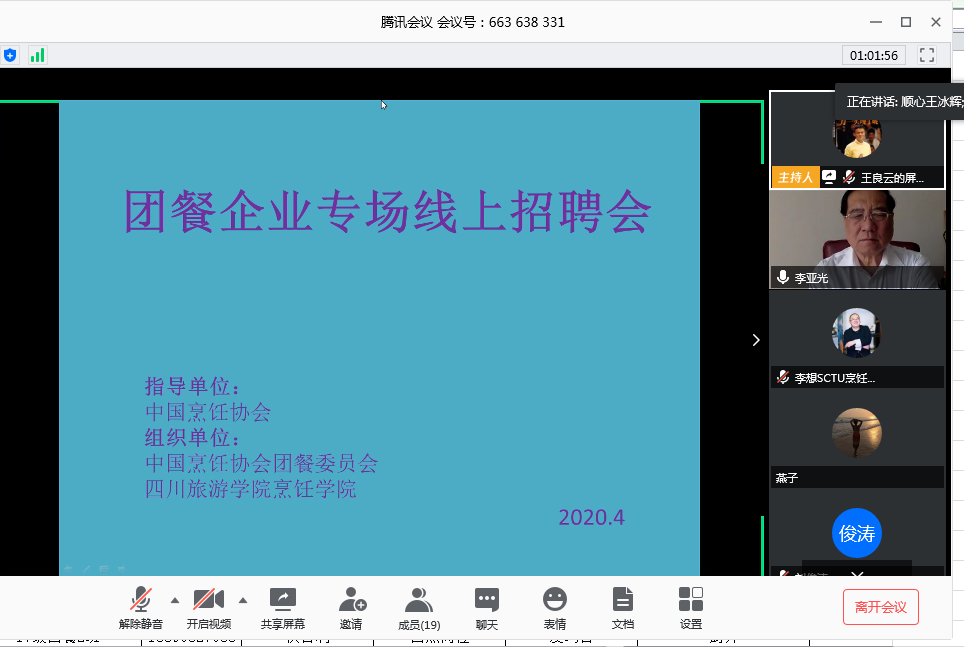Open the members list 成员(19)
Screen dimensions: 964x647
[419, 608]
